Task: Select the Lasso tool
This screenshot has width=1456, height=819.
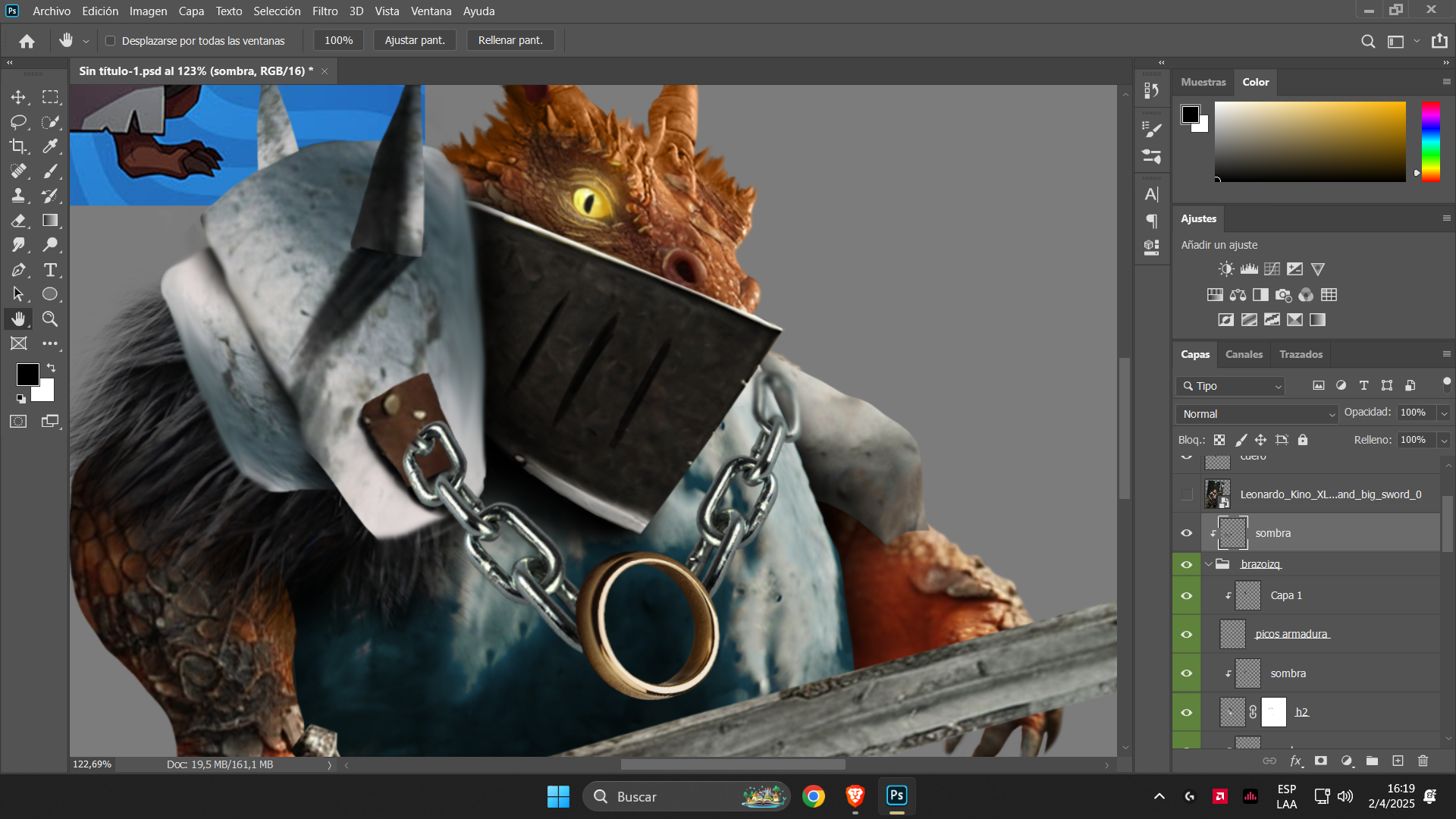Action: [x=18, y=122]
